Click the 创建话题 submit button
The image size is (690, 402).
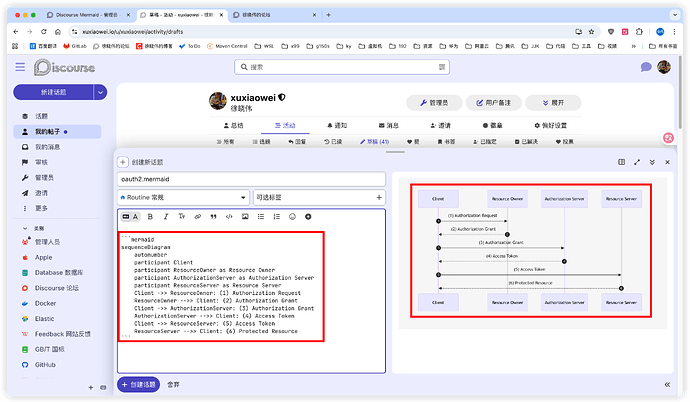coord(138,384)
